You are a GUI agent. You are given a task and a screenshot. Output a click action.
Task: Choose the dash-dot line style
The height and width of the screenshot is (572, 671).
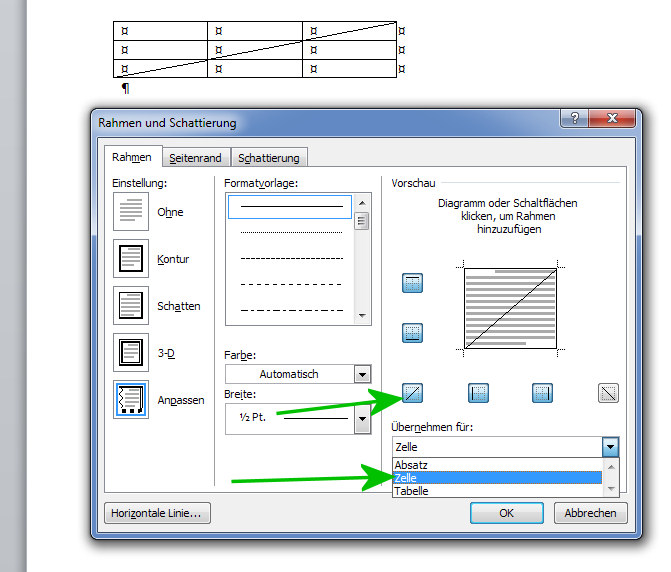click(290, 310)
